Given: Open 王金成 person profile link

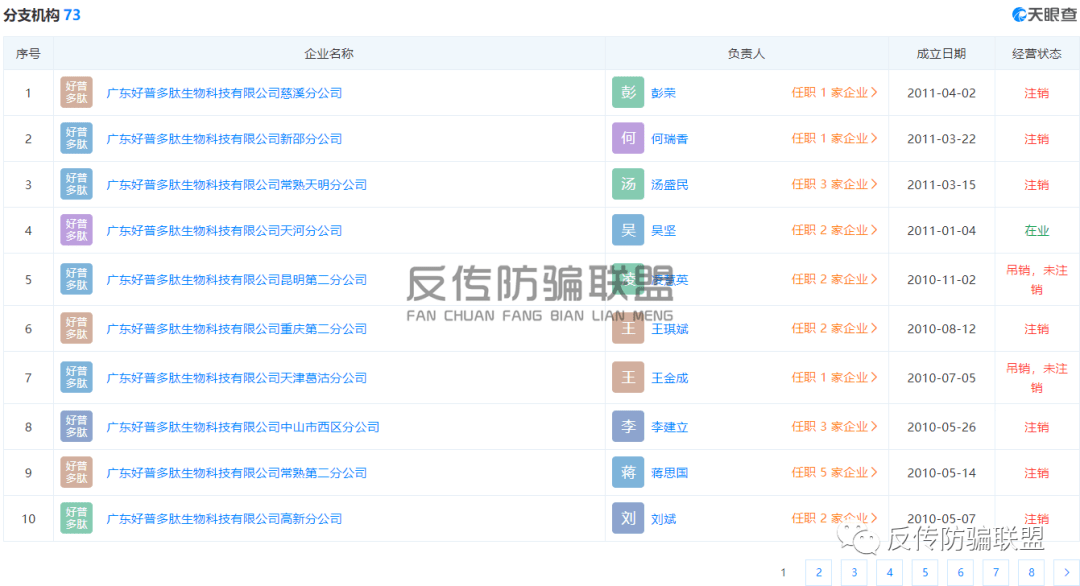Looking at the screenshot, I should tap(669, 378).
